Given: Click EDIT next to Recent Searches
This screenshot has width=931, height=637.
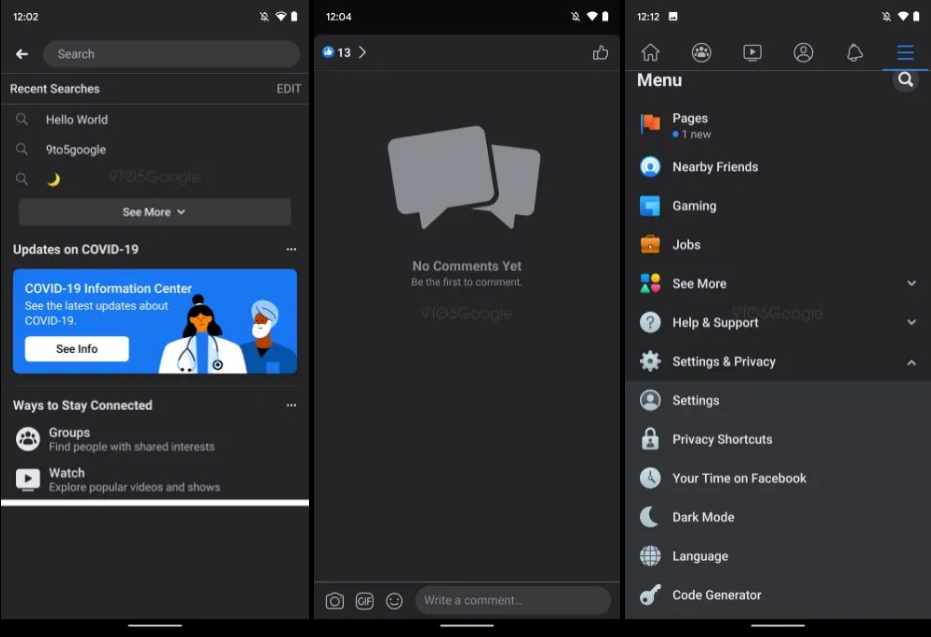Looking at the screenshot, I should (289, 88).
